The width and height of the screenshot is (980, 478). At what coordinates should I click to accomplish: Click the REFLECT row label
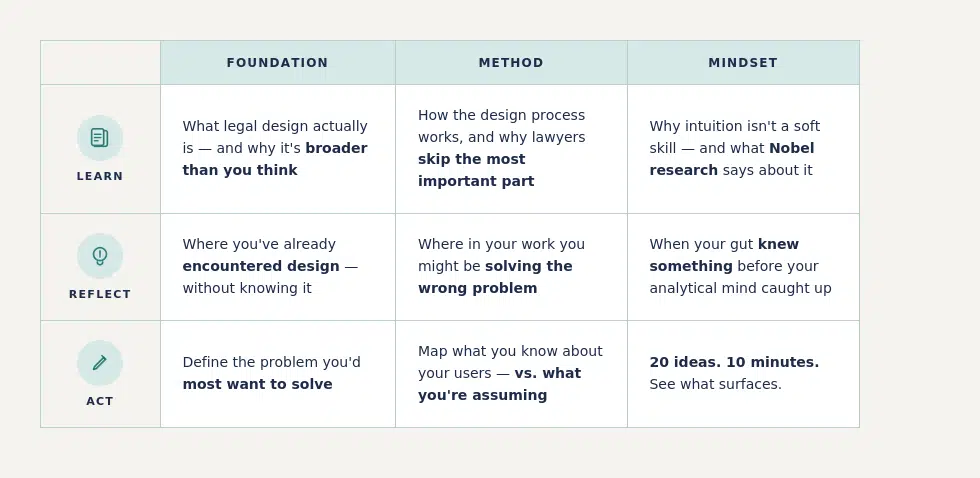(100, 294)
